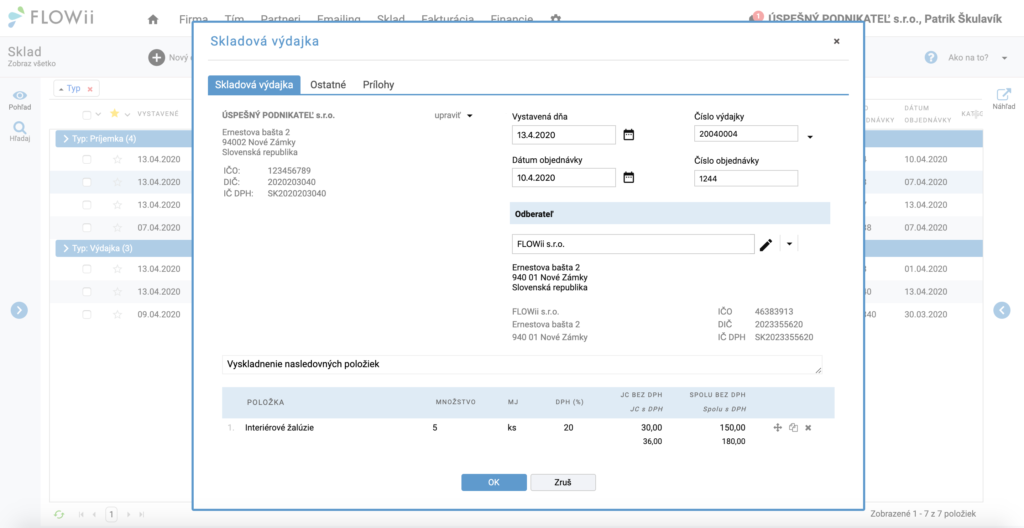The image size is (1024, 528).
Task: Star the 07.04.2020 row
Action: (118, 227)
